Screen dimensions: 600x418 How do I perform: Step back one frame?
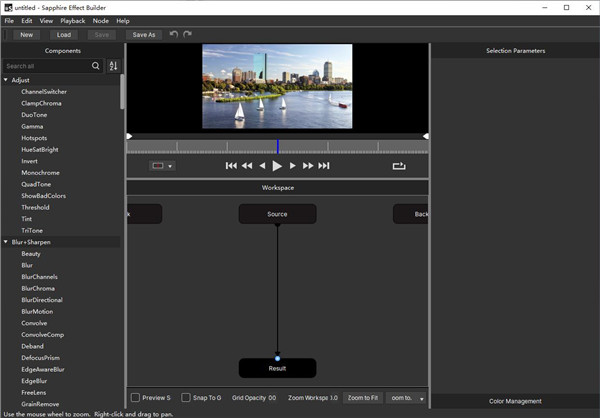pos(262,166)
